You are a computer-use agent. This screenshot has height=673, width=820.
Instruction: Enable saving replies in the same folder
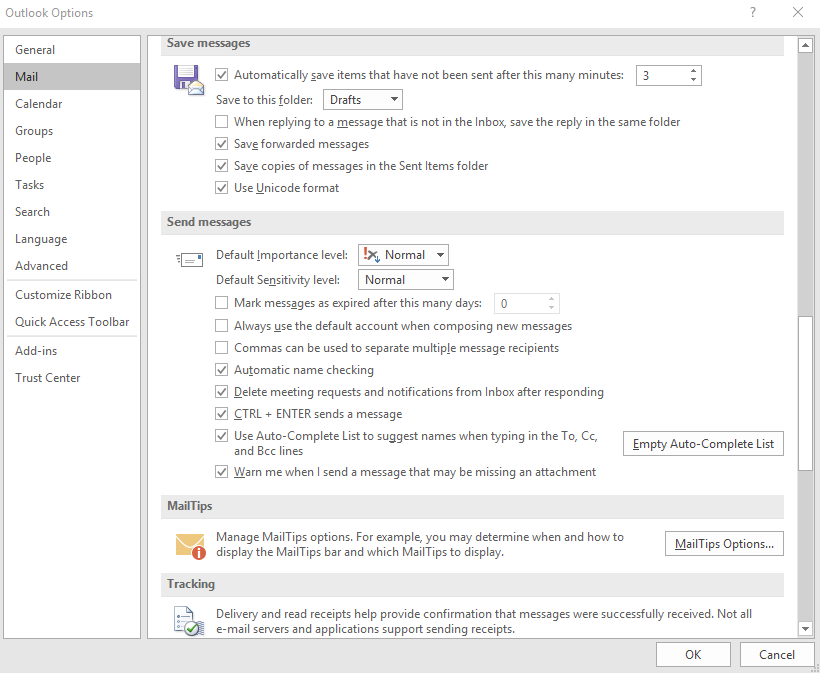(x=222, y=122)
